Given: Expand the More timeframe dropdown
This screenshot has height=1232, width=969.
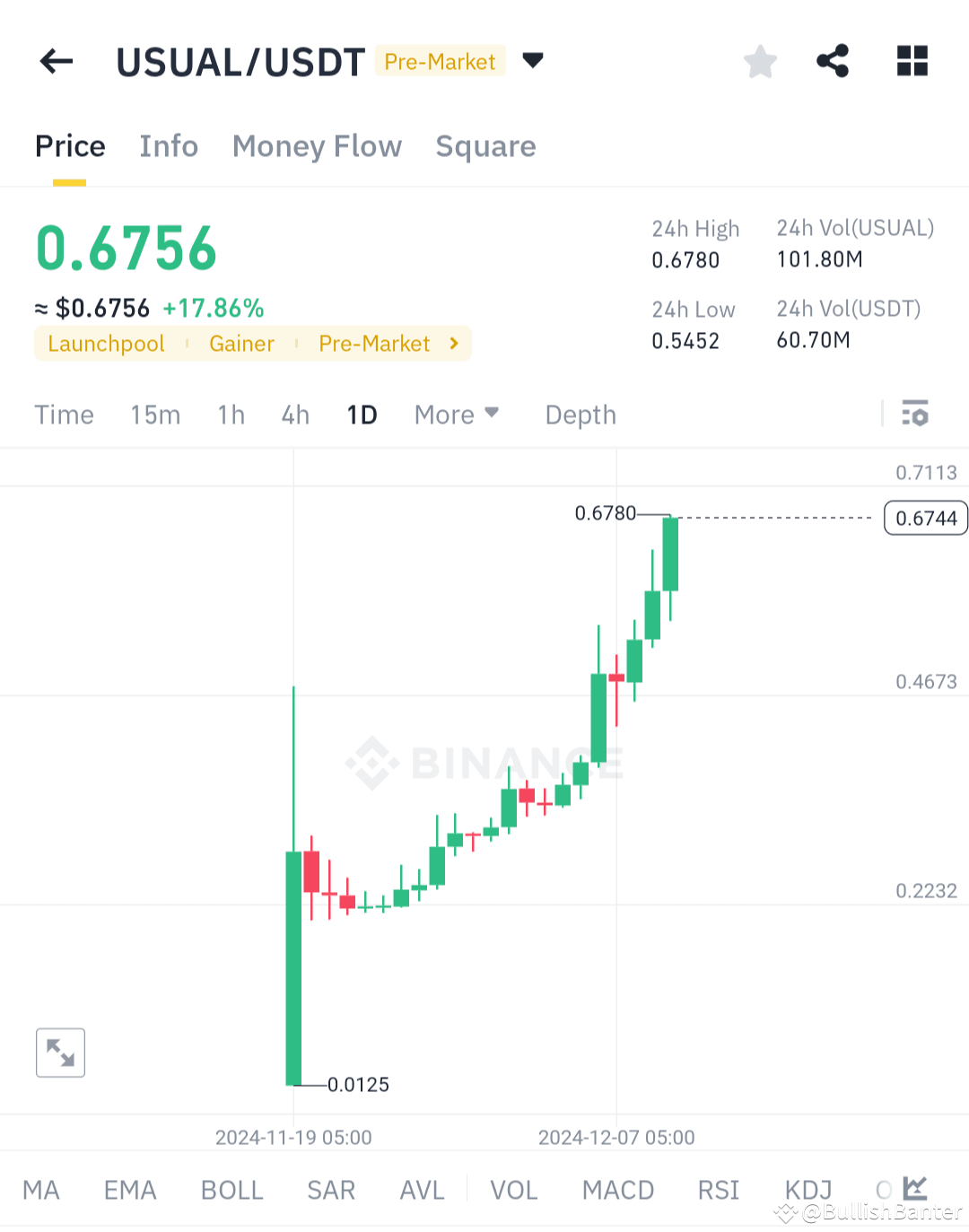Looking at the screenshot, I should click(x=457, y=415).
